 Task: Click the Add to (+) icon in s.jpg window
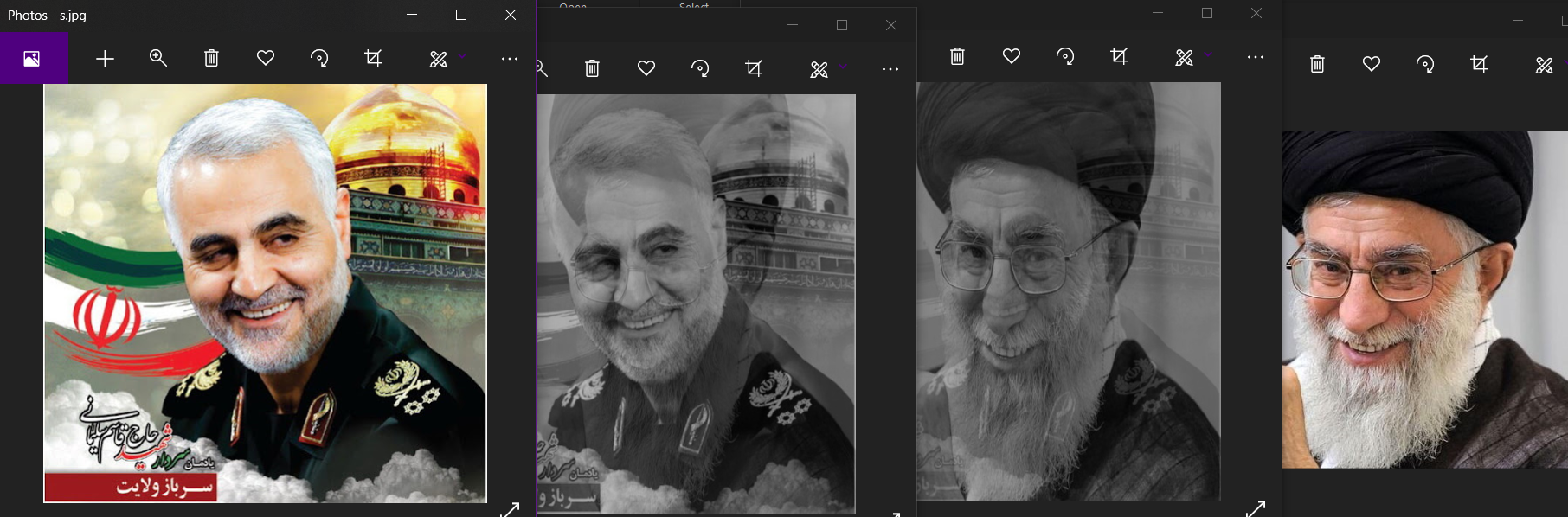(x=105, y=59)
